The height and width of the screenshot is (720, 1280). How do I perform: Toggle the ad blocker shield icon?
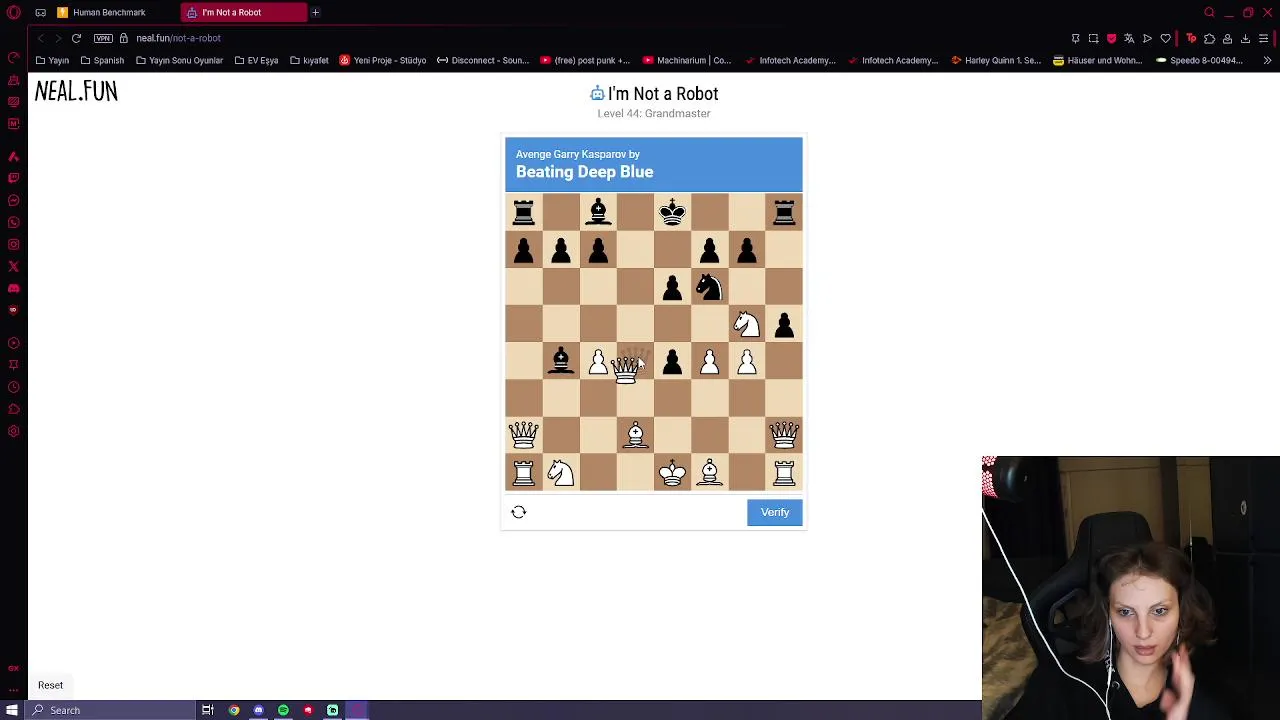[1111, 38]
